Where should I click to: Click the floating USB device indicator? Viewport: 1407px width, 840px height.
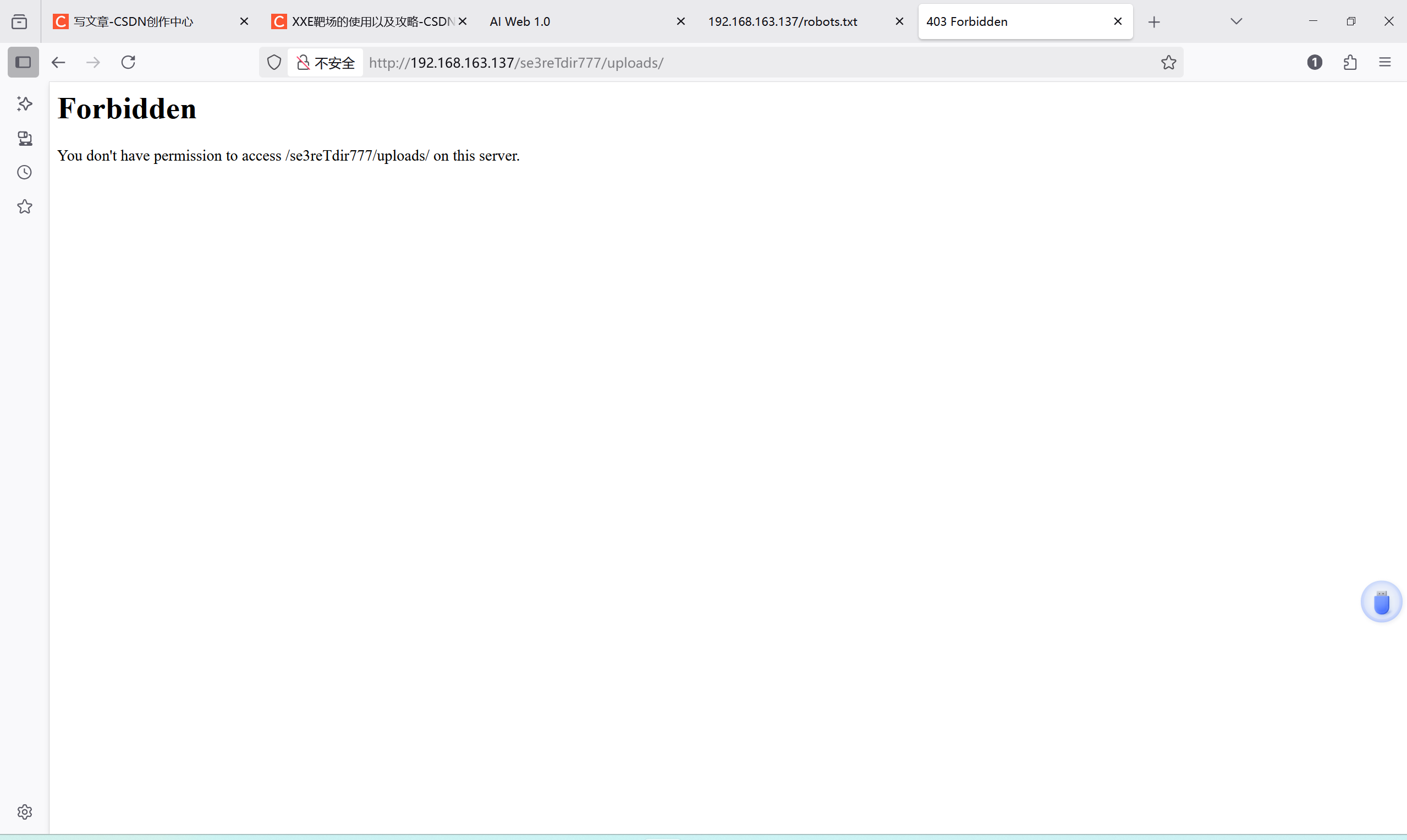[x=1381, y=601]
